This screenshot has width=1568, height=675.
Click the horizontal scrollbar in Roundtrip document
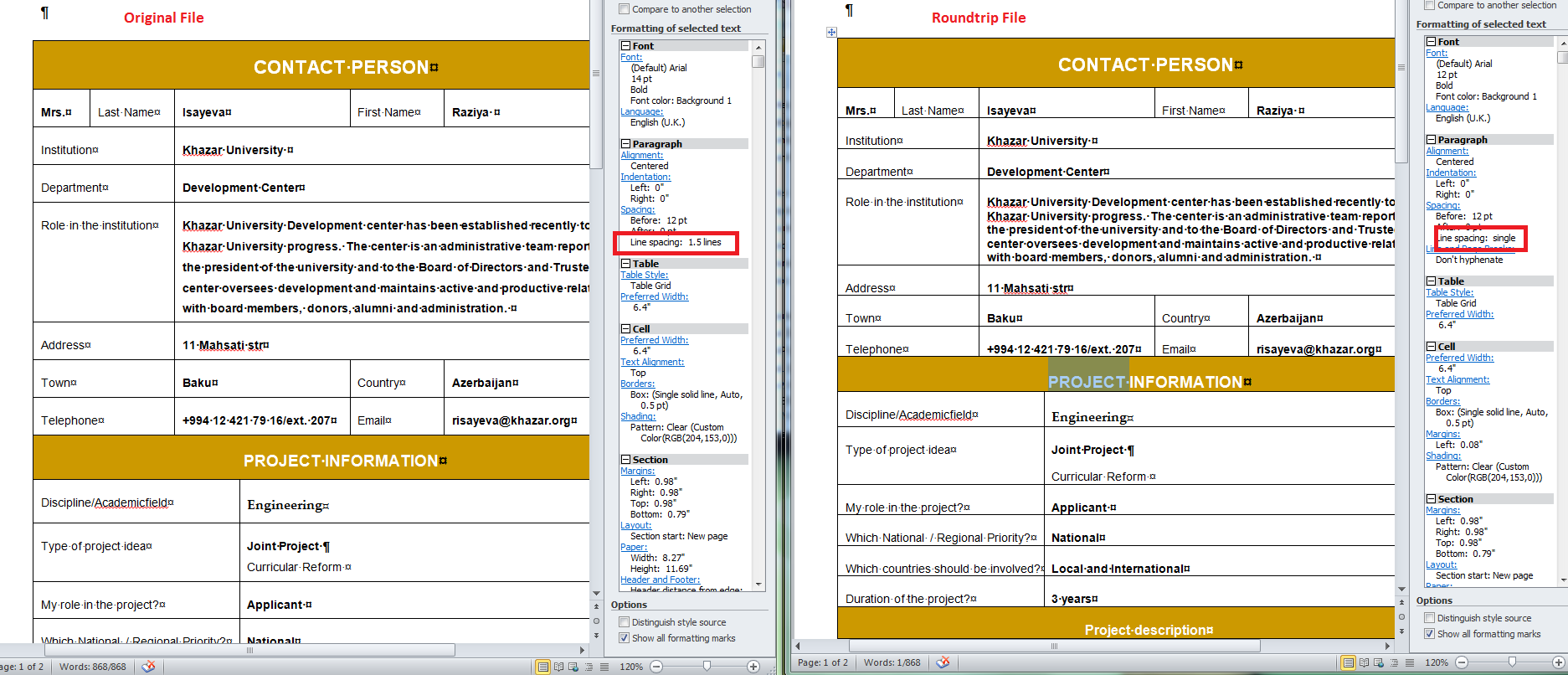pos(1053,646)
